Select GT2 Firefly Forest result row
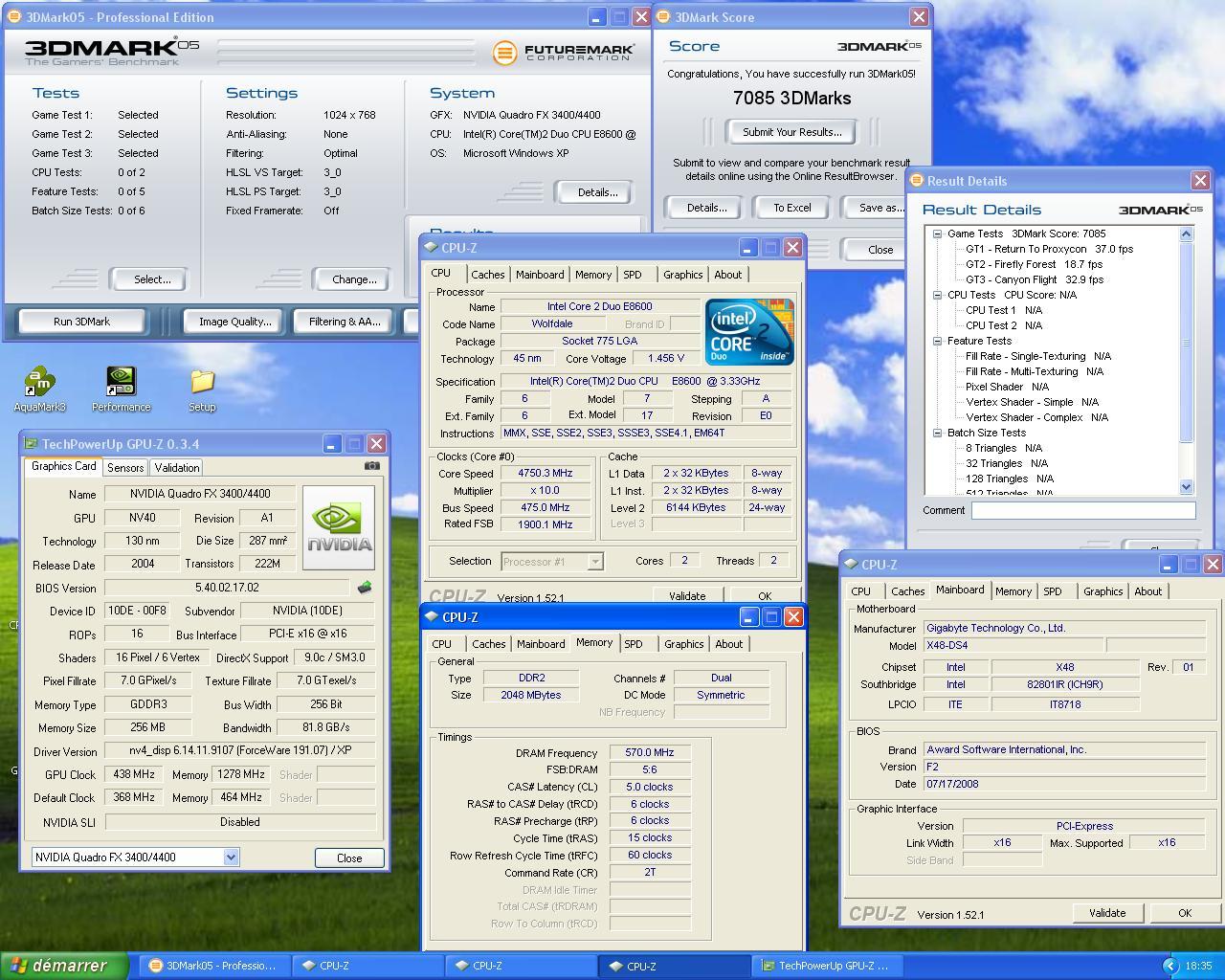The width and height of the screenshot is (1225, 980). coord(1034,264)
